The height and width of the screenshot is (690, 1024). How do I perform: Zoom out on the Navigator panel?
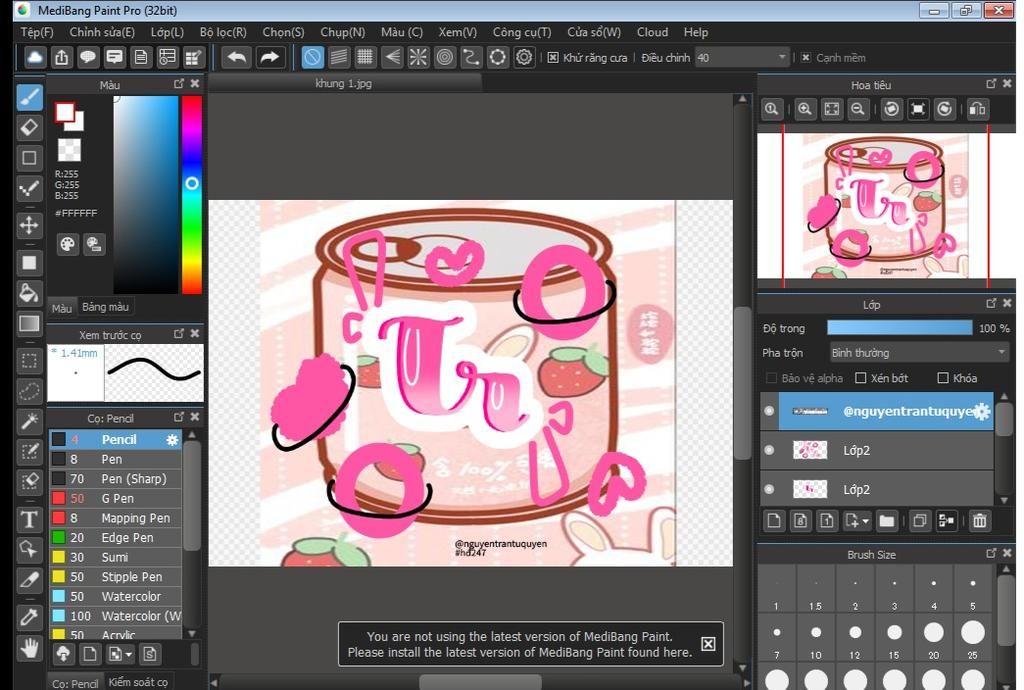(858, 109)
